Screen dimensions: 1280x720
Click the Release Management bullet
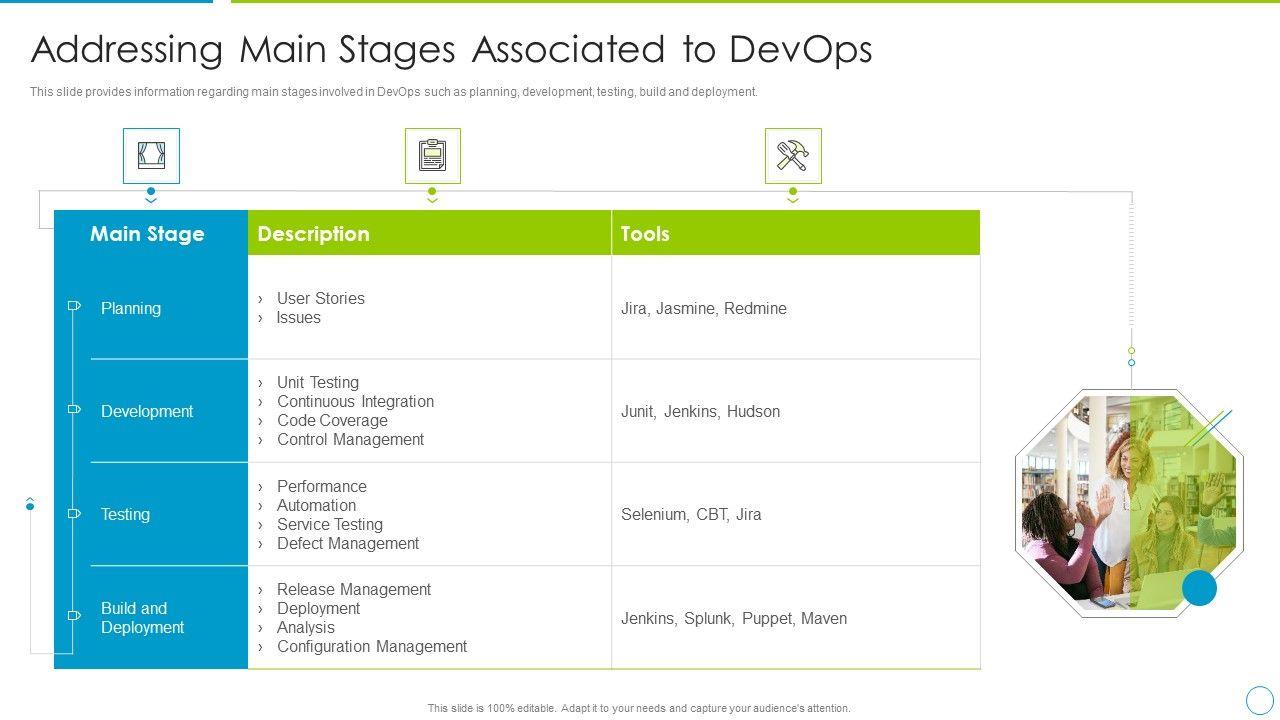click(x=353, y=590)
